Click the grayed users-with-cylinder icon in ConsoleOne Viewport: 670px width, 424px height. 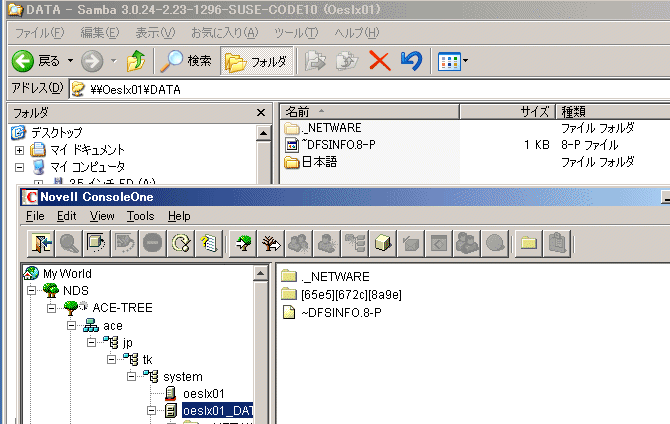467,244
